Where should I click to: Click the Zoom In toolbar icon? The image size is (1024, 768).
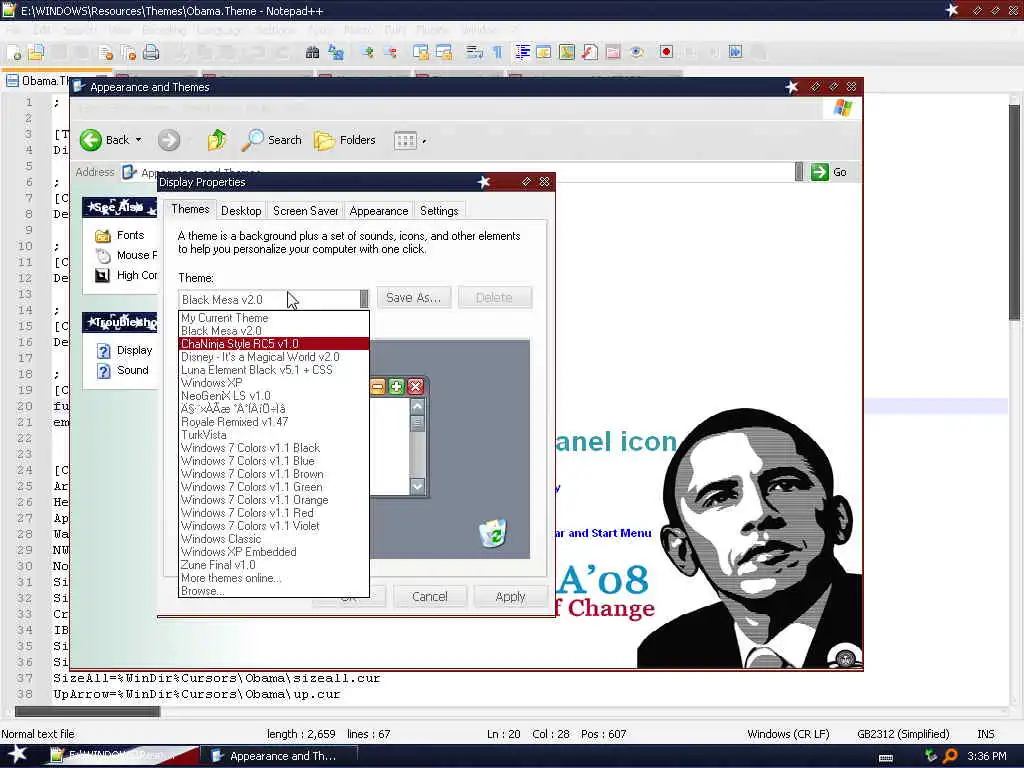[x=368, y=52]
